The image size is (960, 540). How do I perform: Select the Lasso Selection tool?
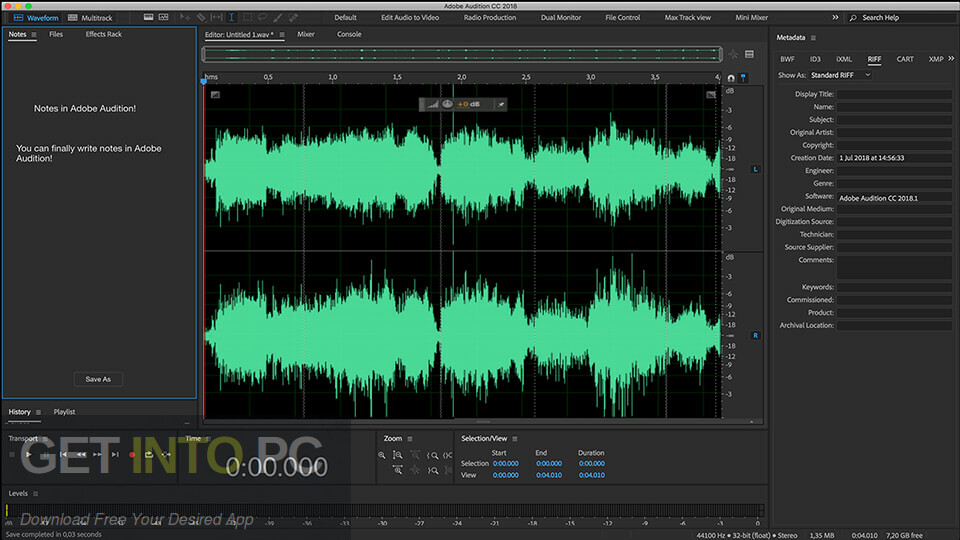coord(263,18)
